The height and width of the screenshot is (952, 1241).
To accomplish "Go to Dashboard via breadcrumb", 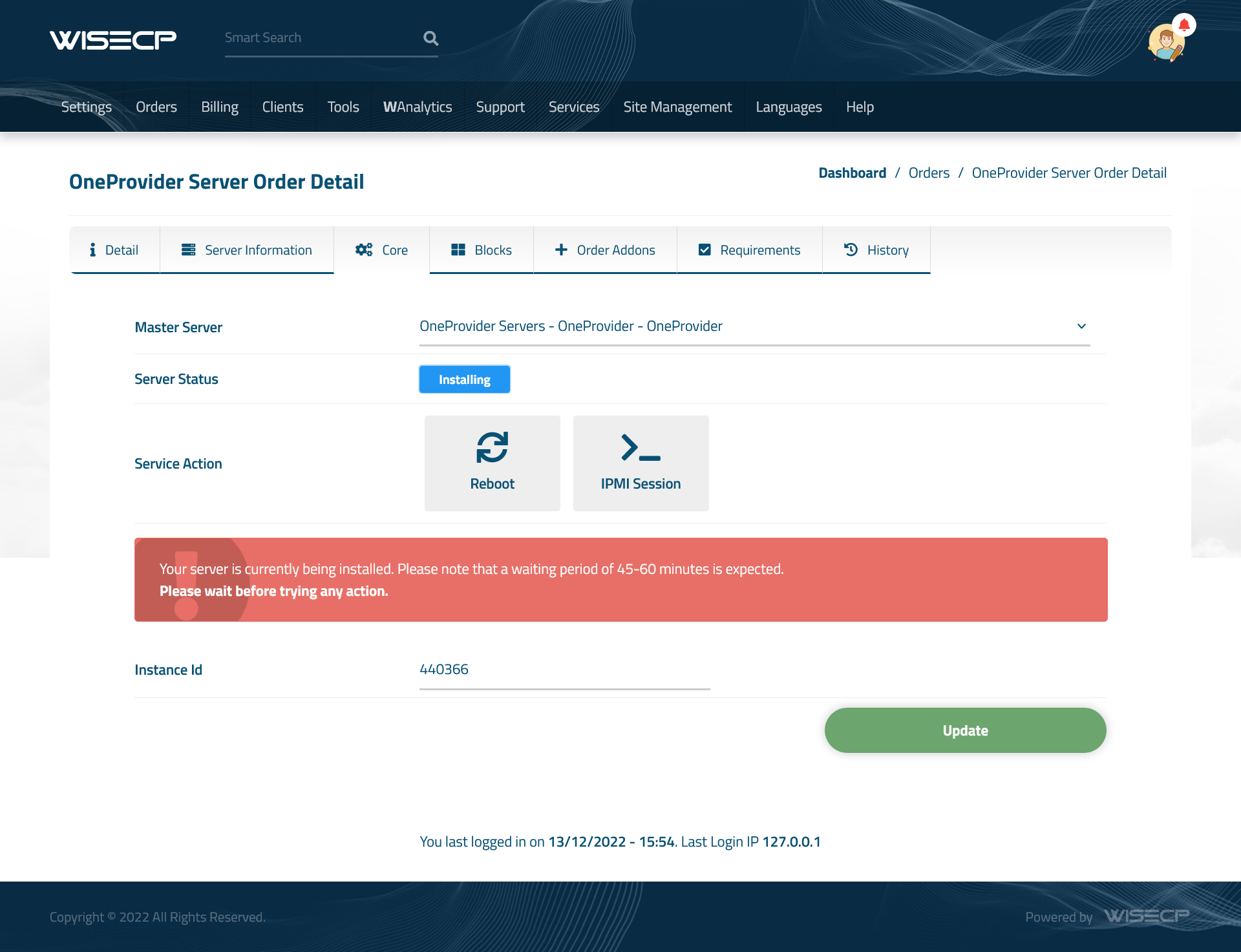I will (853, 173).
